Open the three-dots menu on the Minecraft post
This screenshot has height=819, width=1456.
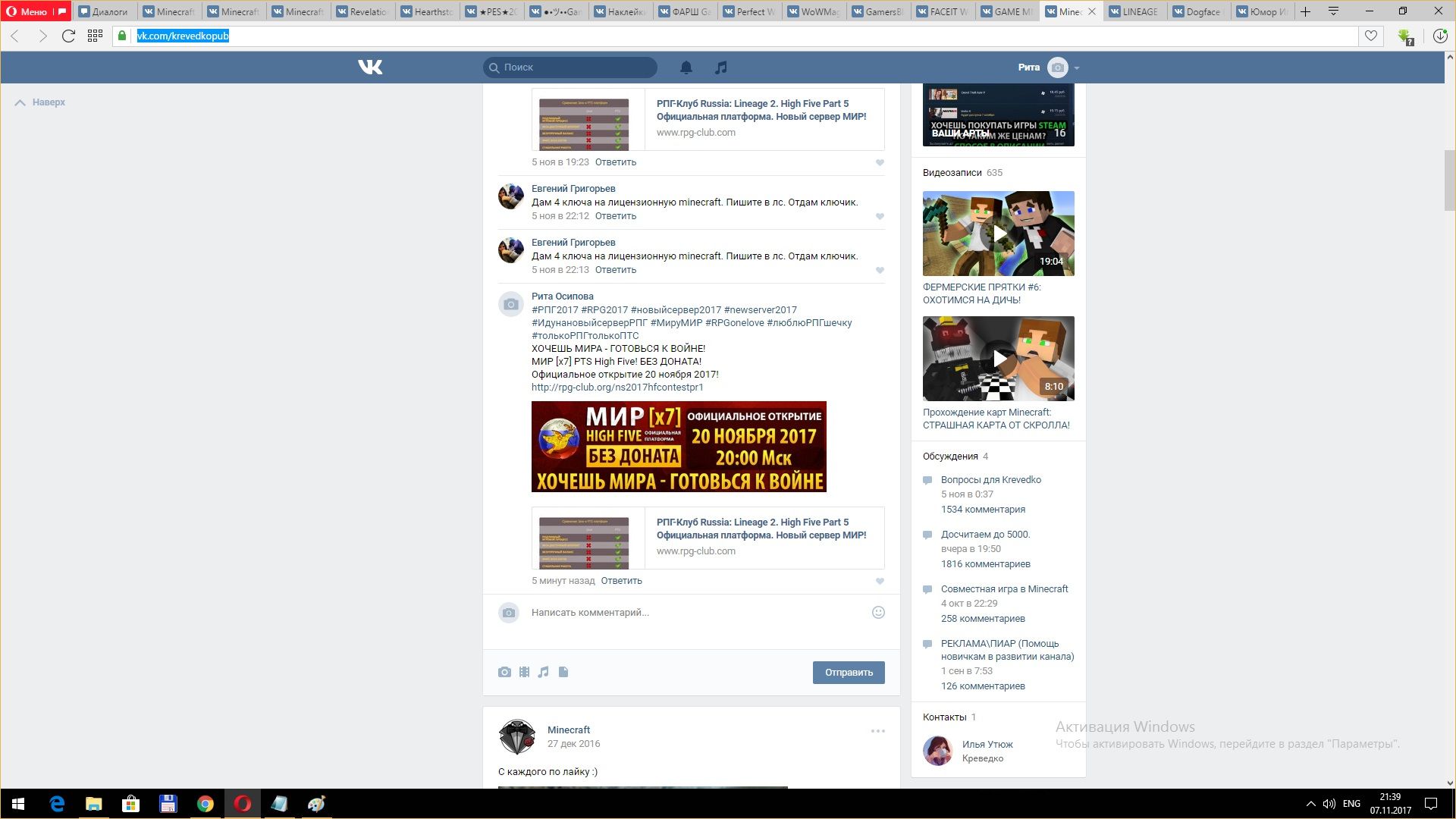pos(877,731)
